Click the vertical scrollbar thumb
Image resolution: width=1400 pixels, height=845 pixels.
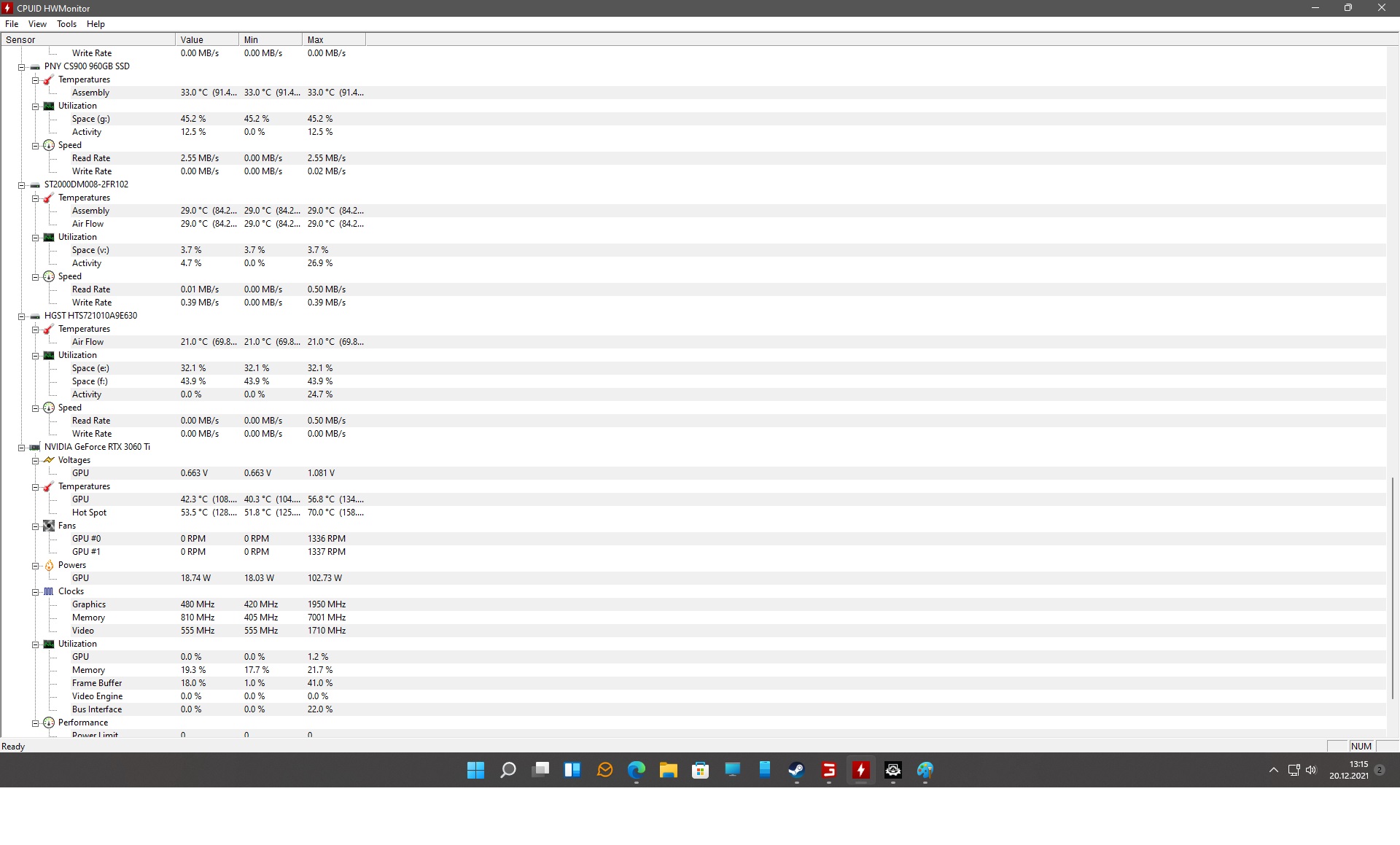(x=1392, y=587)
